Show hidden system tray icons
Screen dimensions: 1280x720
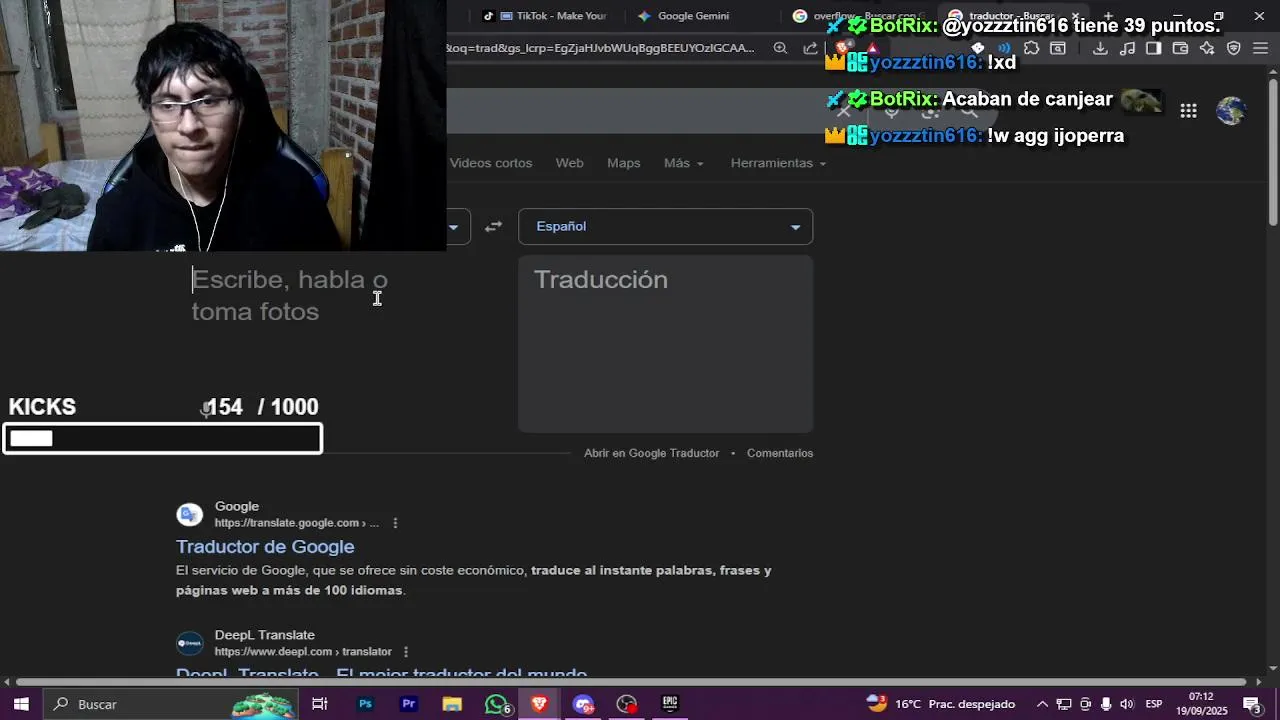[1042, 704]
